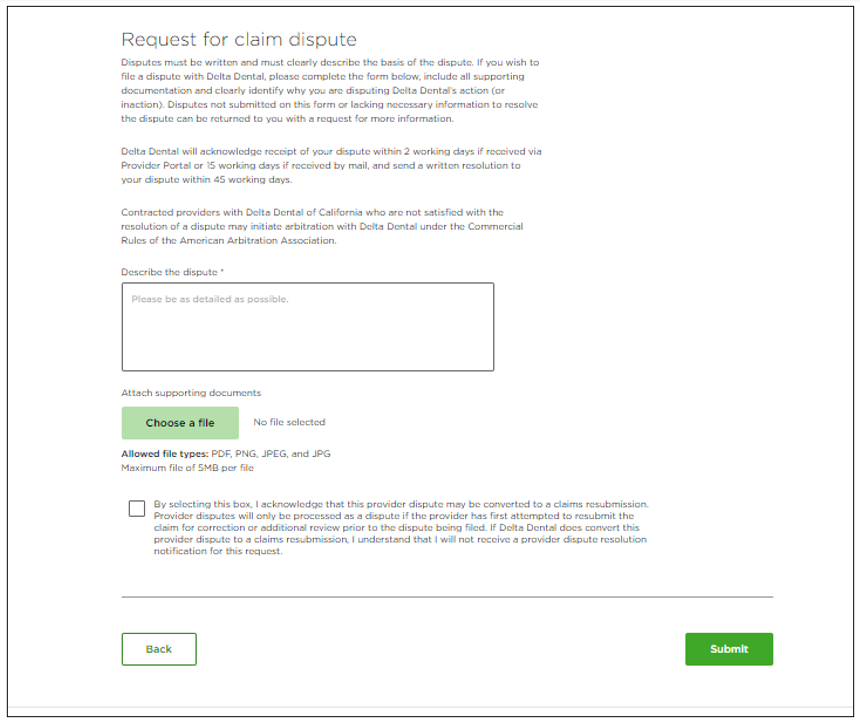This screenshot has width=860, height=722.
Task: Click the 'Please be as detailed as possible' placeholder
Action: tap(209, 299)
